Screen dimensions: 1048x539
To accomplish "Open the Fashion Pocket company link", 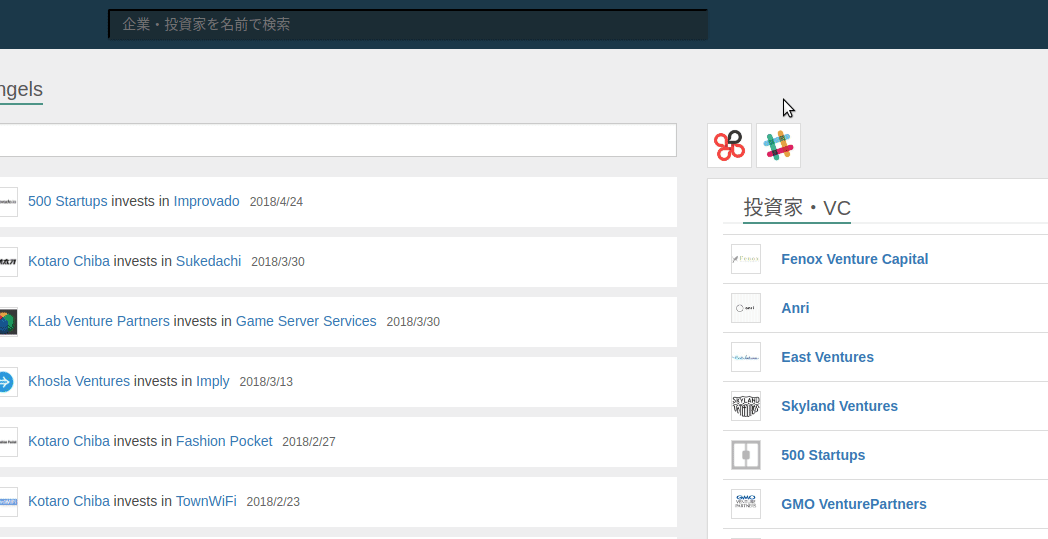I will 224,441.
